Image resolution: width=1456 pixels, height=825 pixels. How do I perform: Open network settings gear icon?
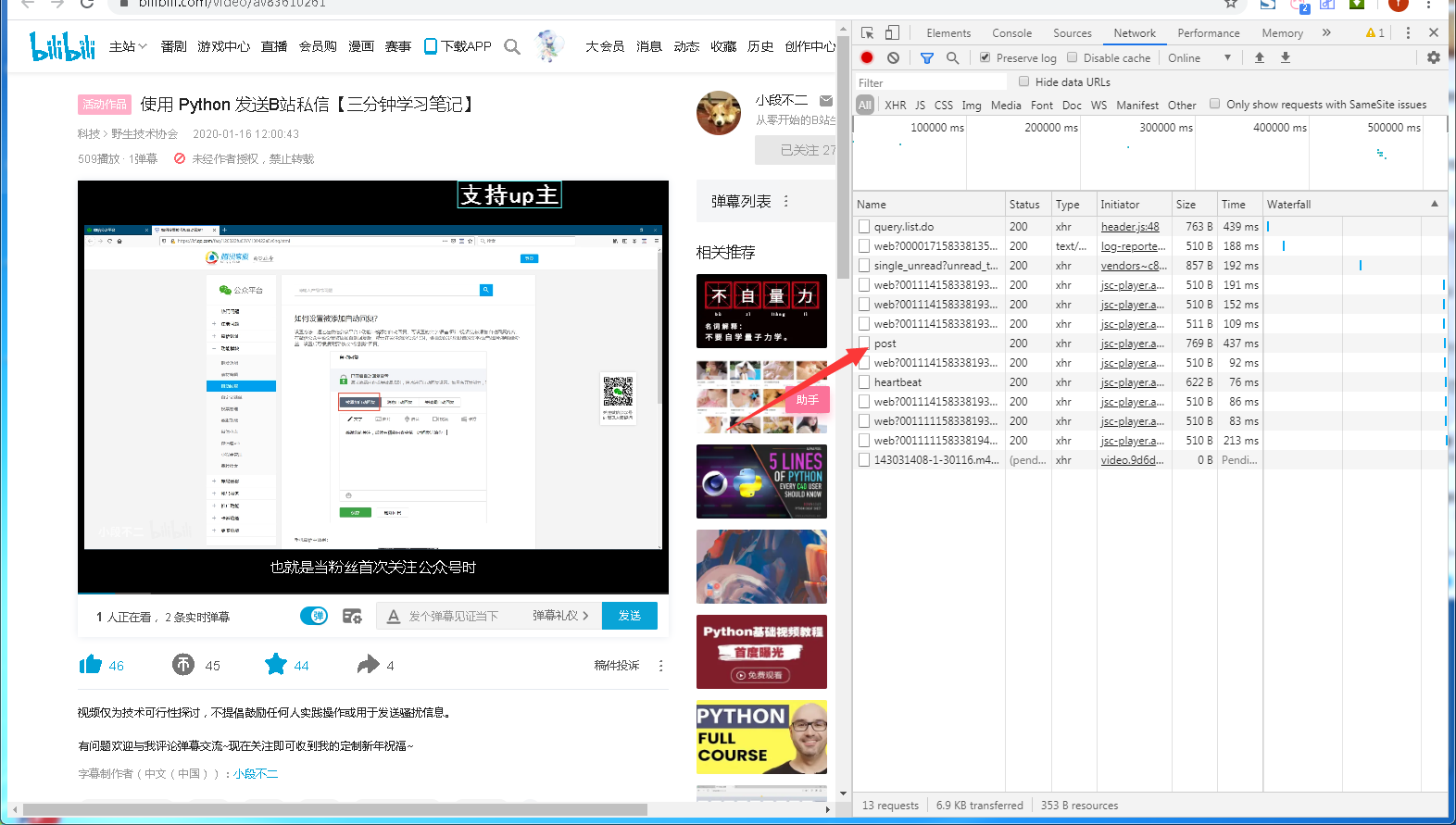click(1434, 57)
